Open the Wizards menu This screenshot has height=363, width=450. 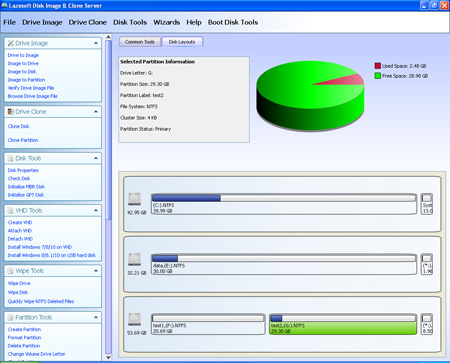167,22
